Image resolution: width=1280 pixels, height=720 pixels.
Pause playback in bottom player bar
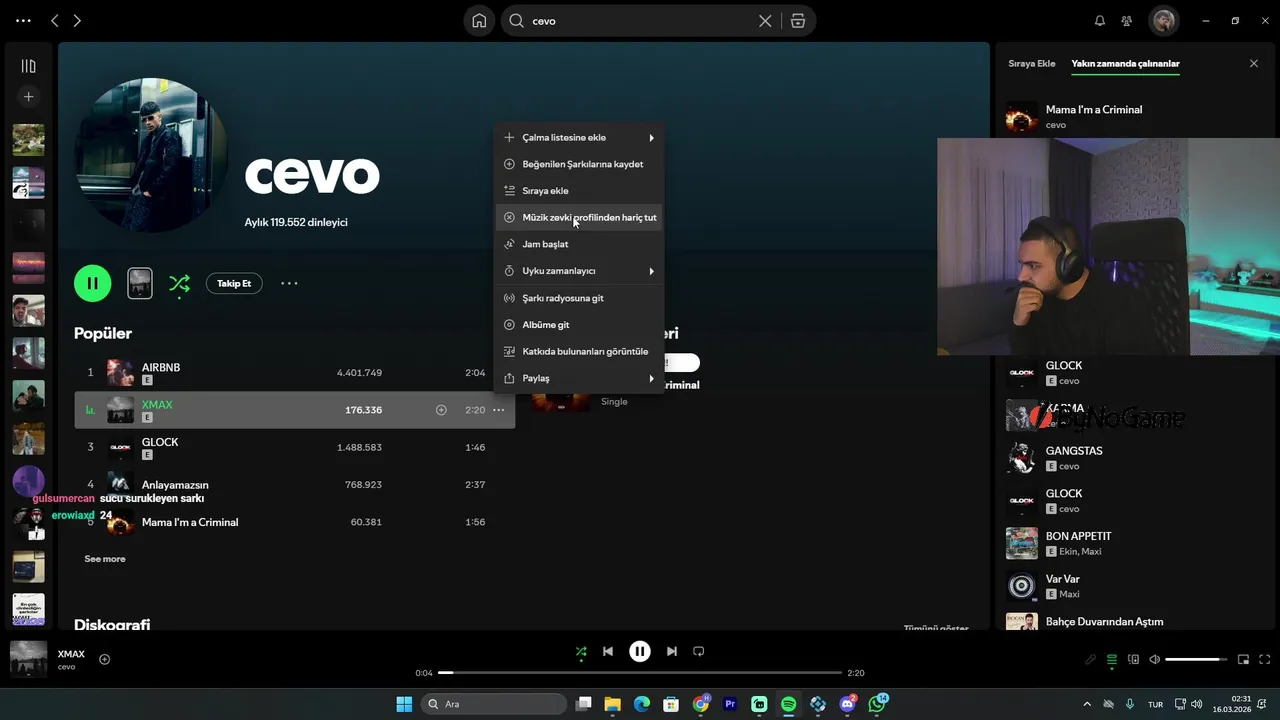coord(640,652)
